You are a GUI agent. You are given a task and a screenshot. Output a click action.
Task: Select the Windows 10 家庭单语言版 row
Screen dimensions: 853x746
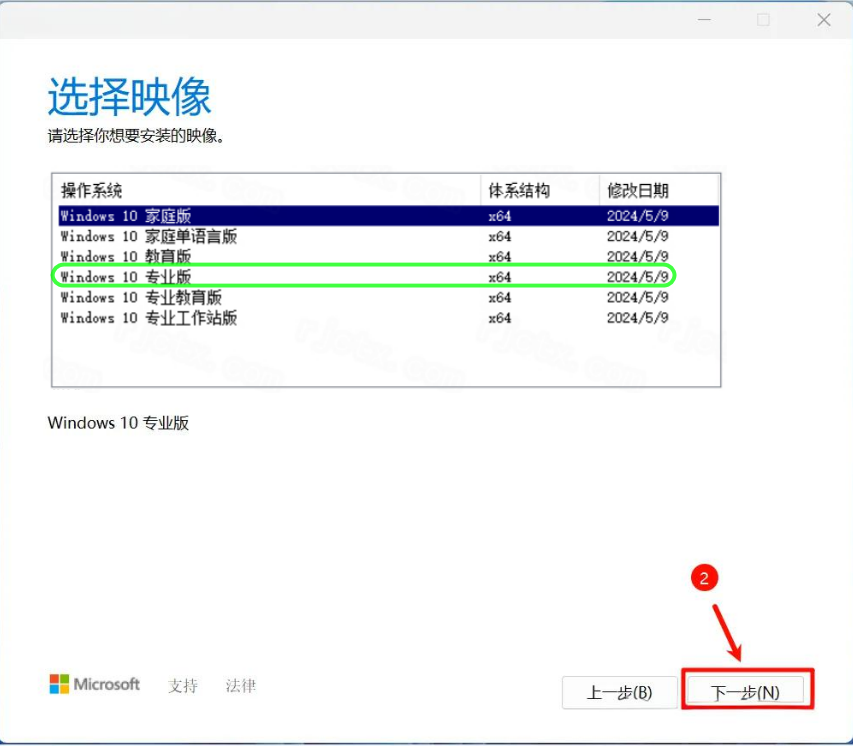point(388,236)
